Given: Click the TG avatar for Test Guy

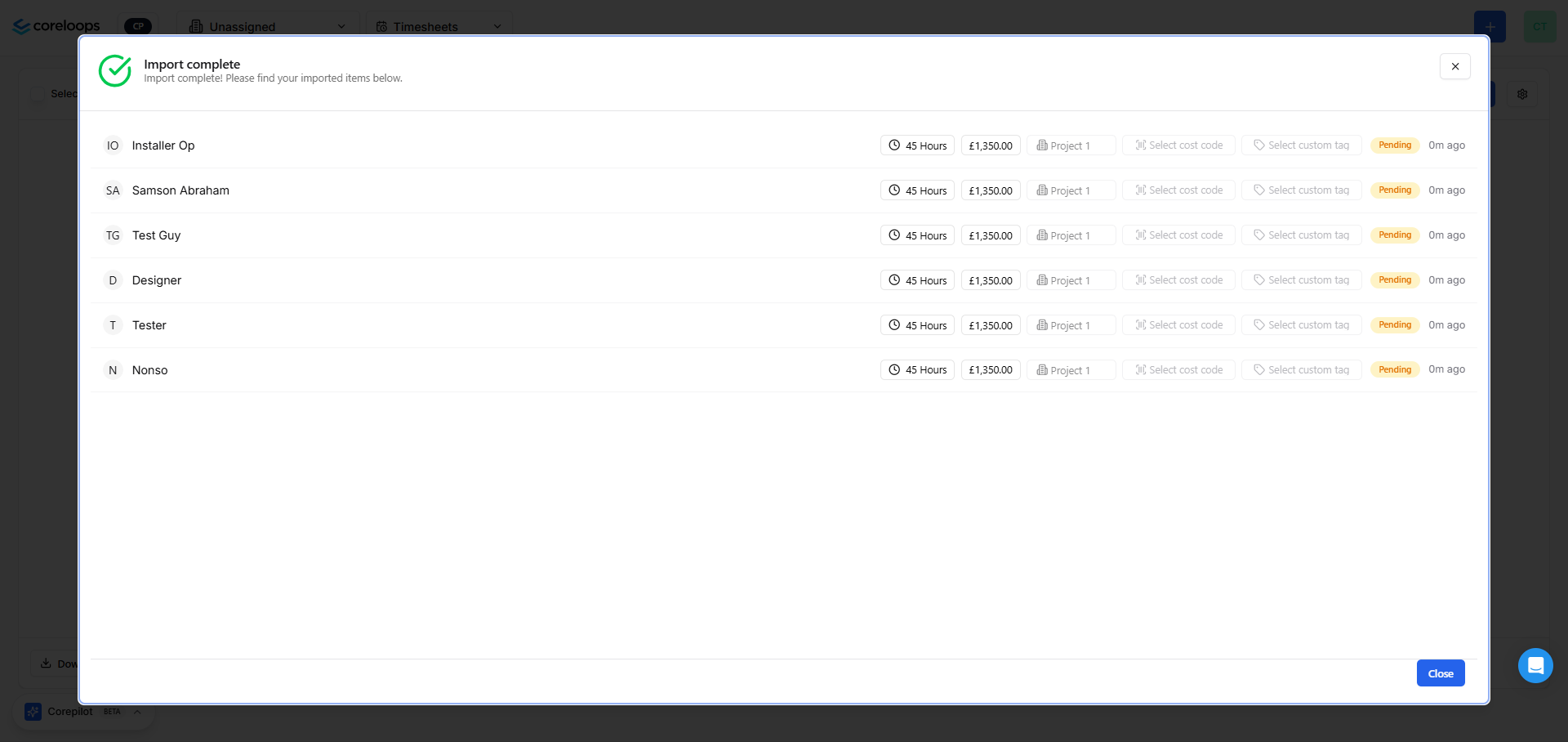Looking at the screenshot, I should (x=113, y=235).
